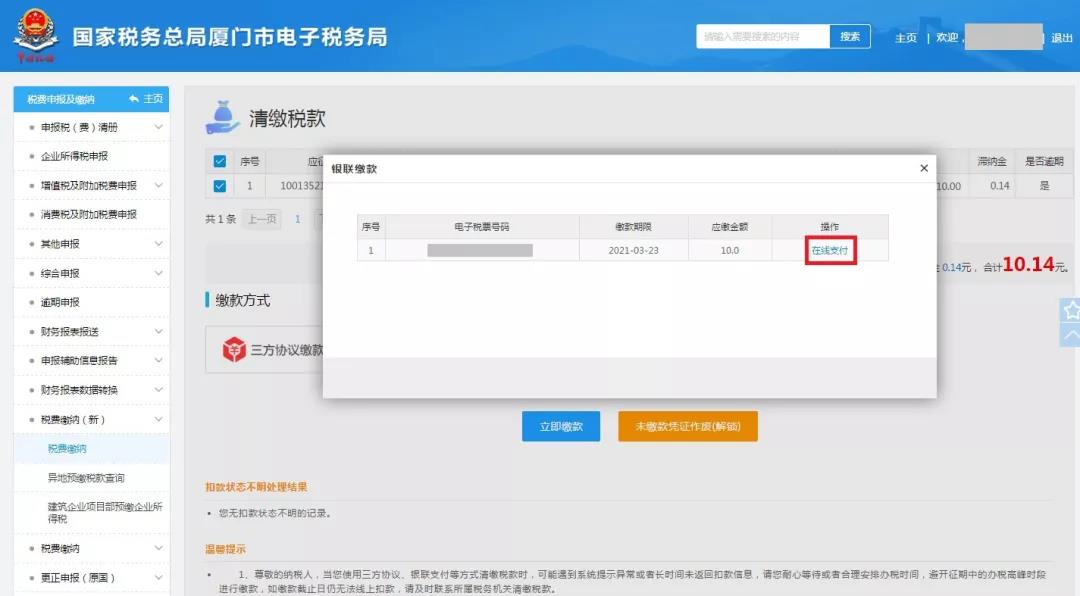Click 立即缴款 button

(561, 427)
